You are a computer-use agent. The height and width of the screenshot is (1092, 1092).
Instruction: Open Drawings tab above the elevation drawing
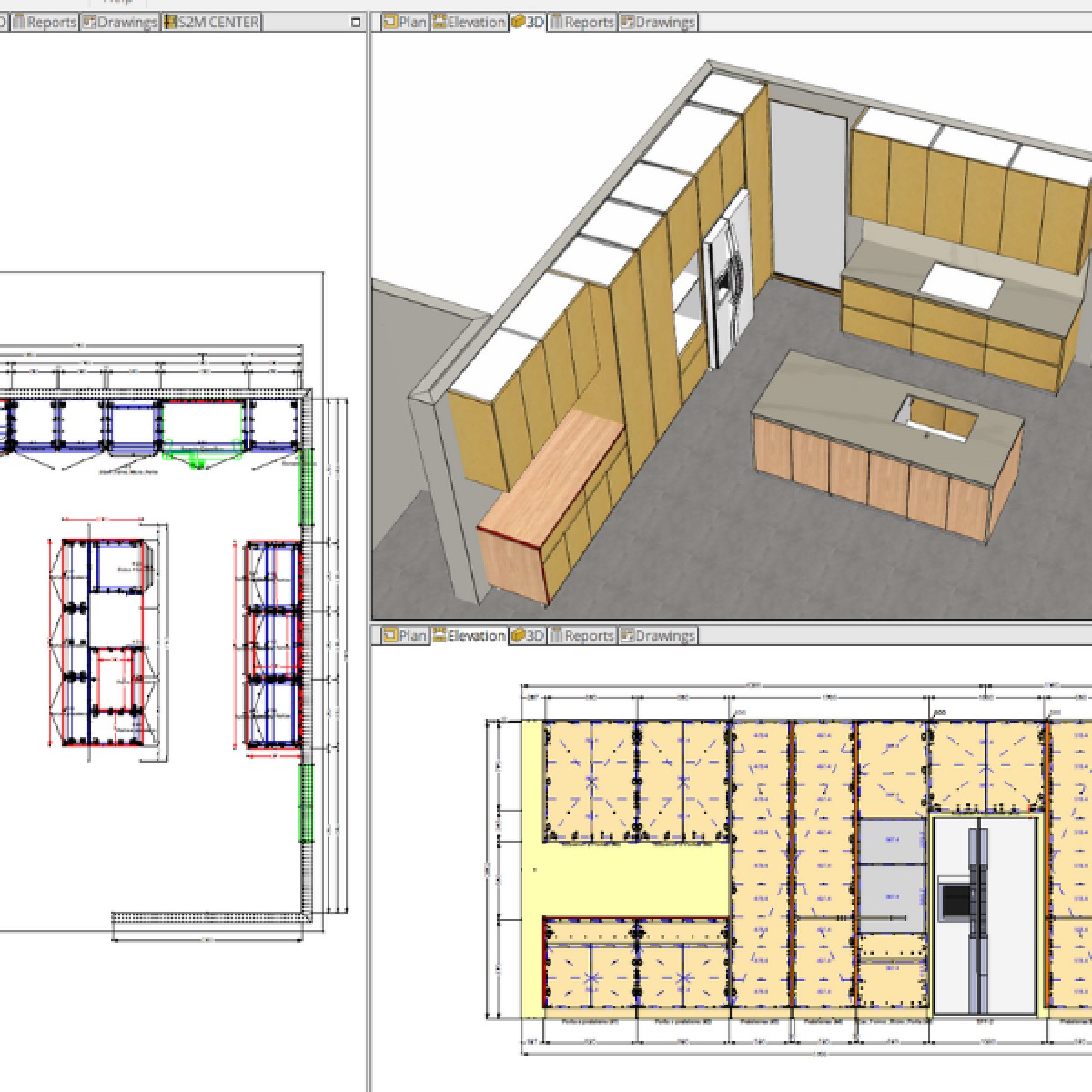pos(658,635)
